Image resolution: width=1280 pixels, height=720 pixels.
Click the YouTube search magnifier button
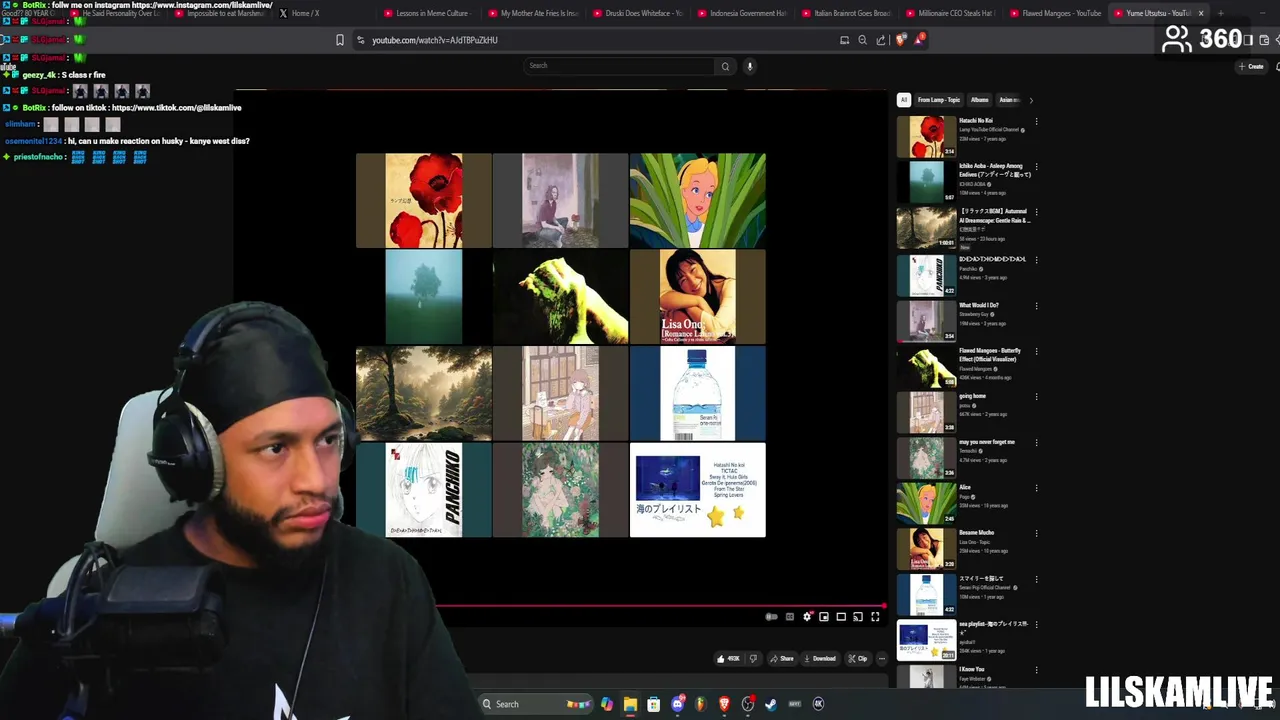725,66
